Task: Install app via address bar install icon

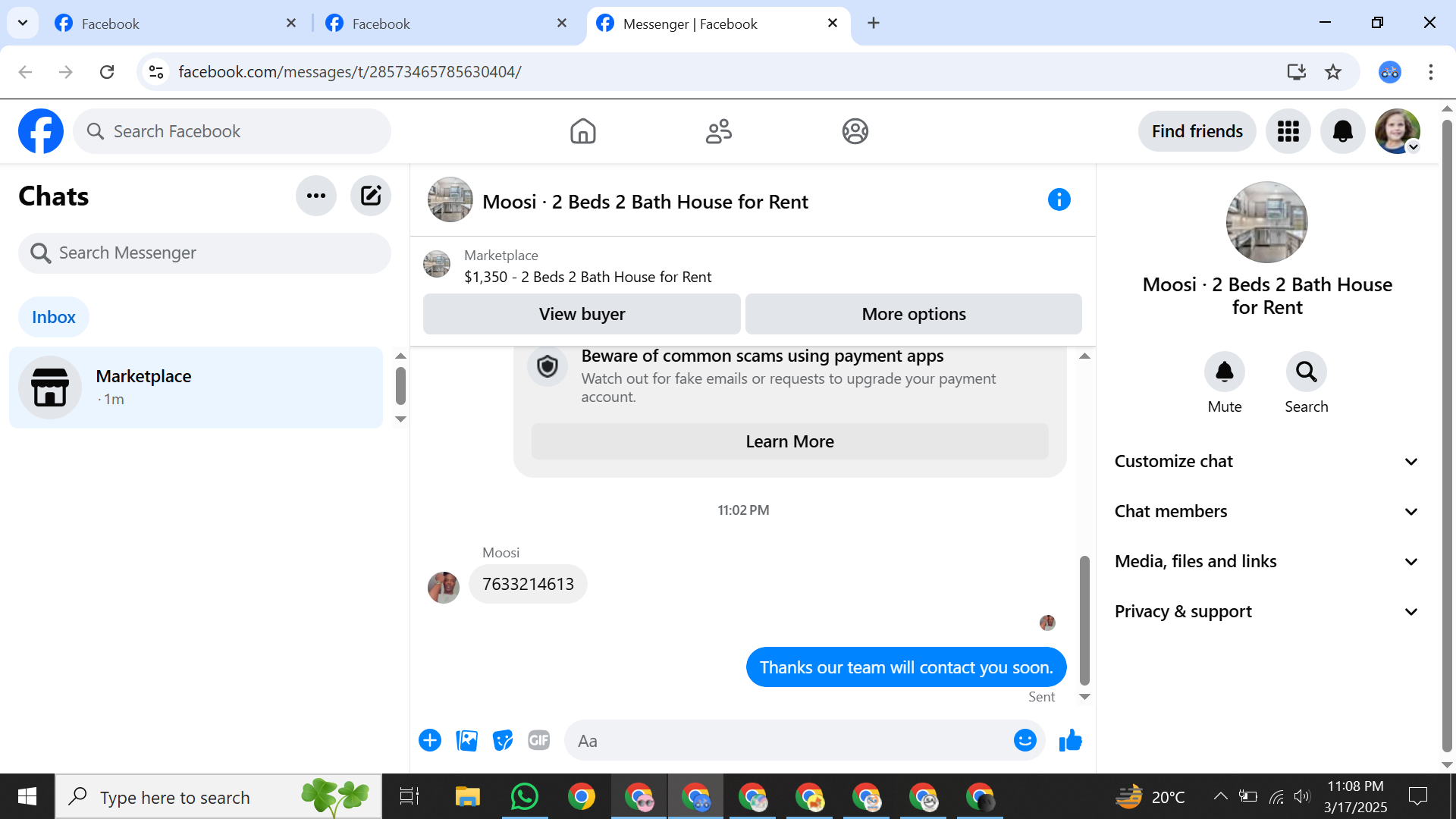Action: [1297, 71]
